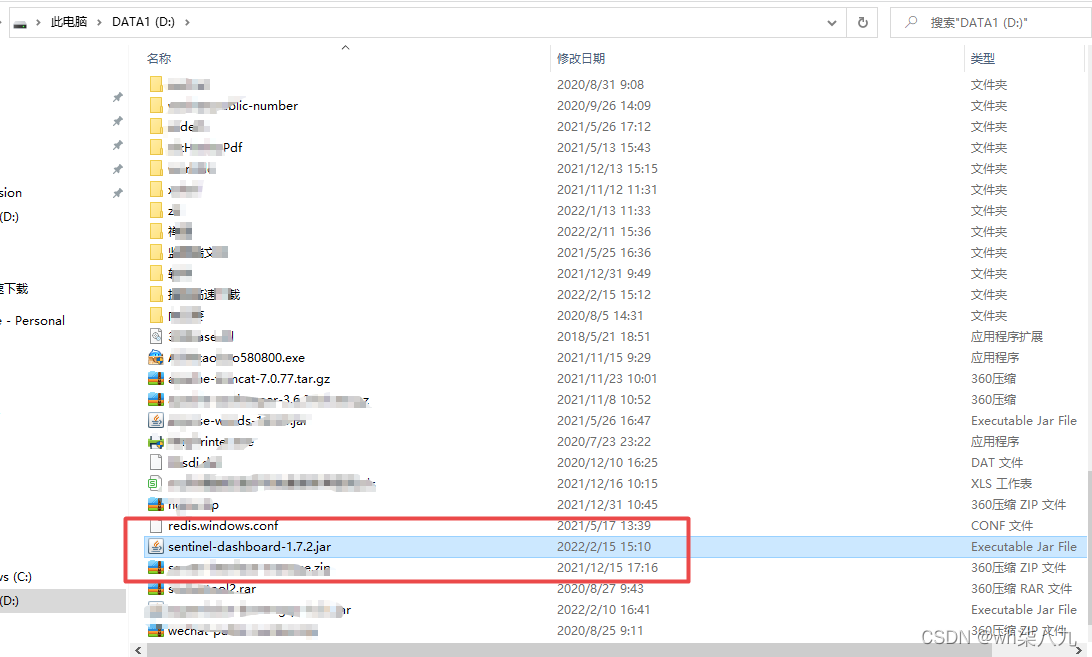Click the CONF 文件 type cell

pyautogui.click(x=1001, y=526)
